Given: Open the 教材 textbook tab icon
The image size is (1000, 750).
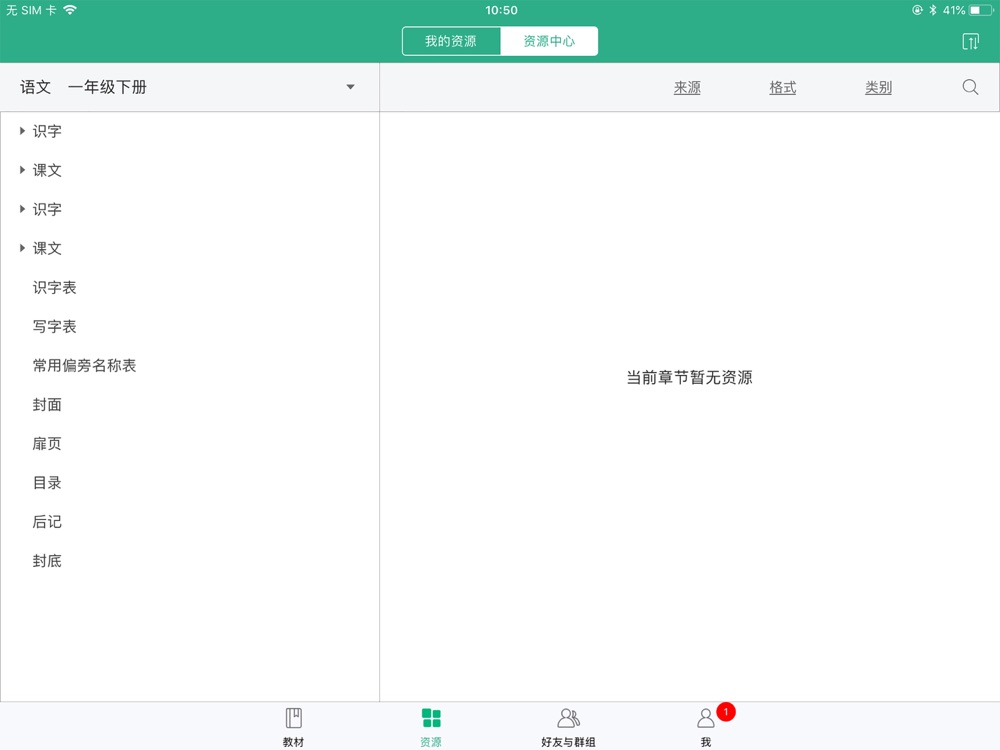Looking at the screenshot, I should coord(293,719).
